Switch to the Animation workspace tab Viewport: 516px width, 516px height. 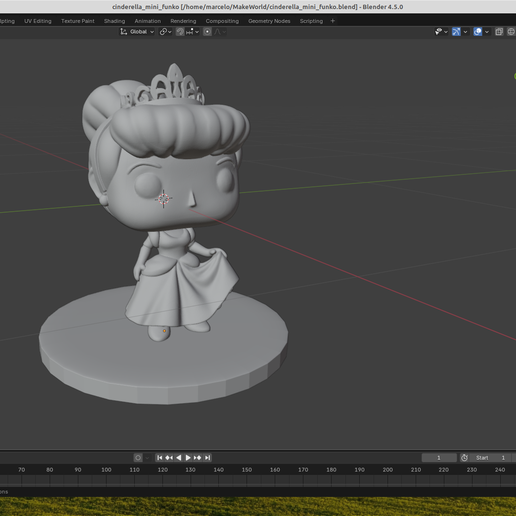(x=148, y=21)
